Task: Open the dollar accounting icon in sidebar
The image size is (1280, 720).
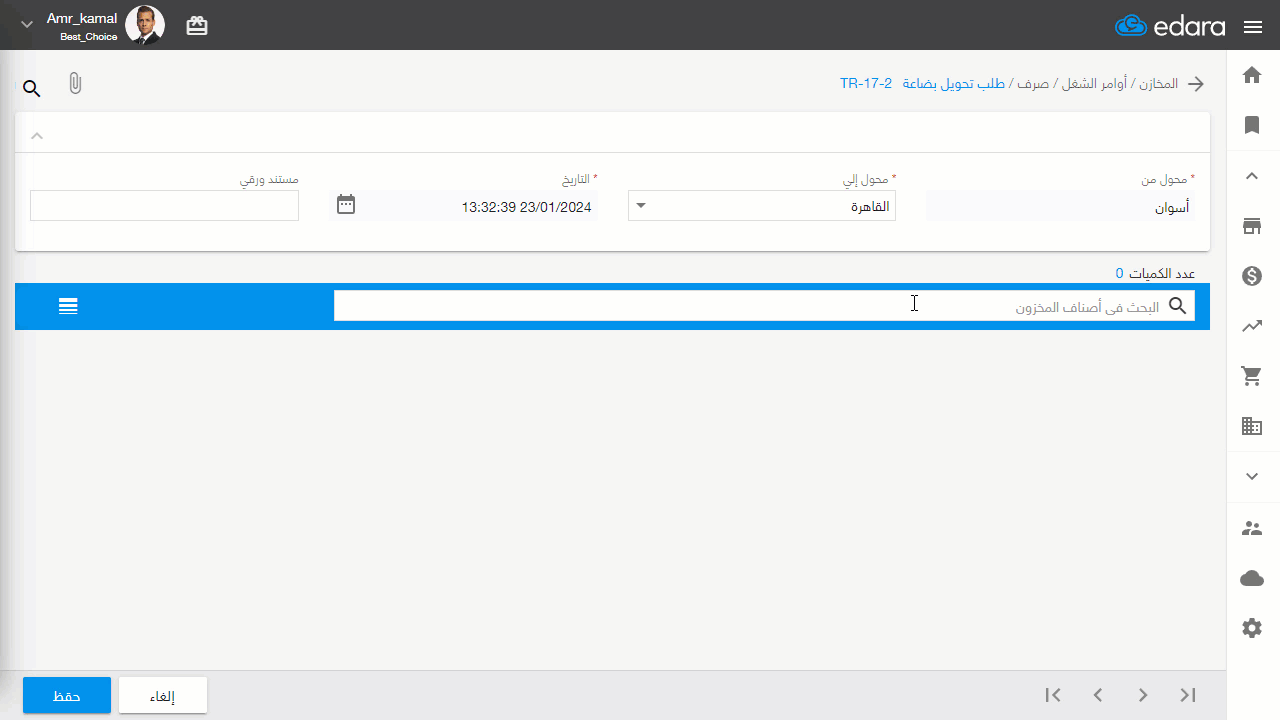Action: (x=1252, y=276)
